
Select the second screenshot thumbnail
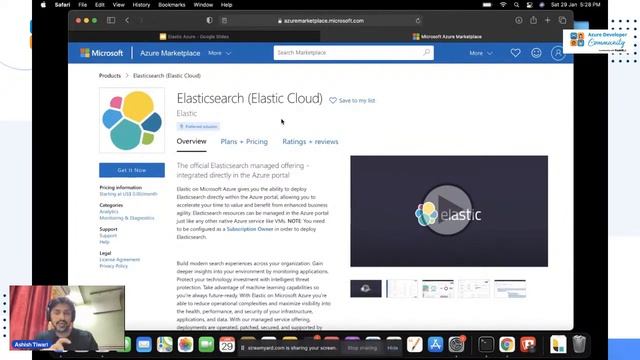tap(402, 289)
